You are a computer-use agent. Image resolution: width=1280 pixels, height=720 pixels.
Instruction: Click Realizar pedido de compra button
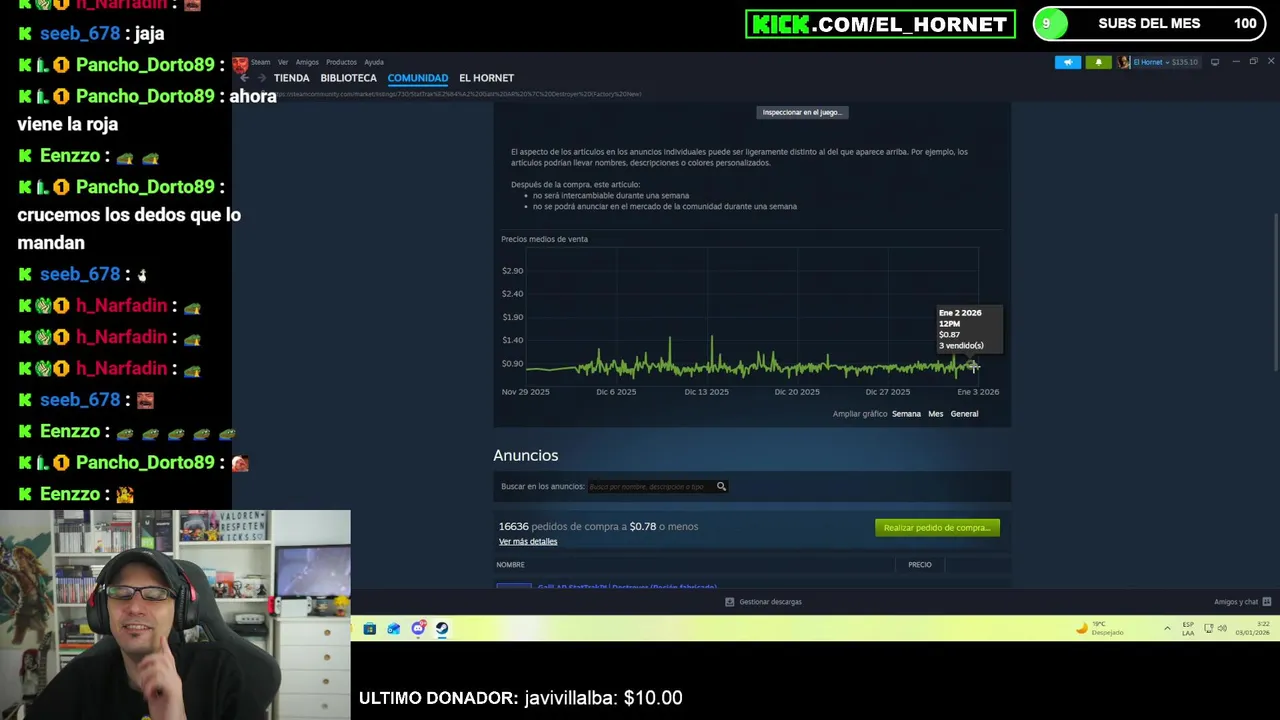[937, 528]
